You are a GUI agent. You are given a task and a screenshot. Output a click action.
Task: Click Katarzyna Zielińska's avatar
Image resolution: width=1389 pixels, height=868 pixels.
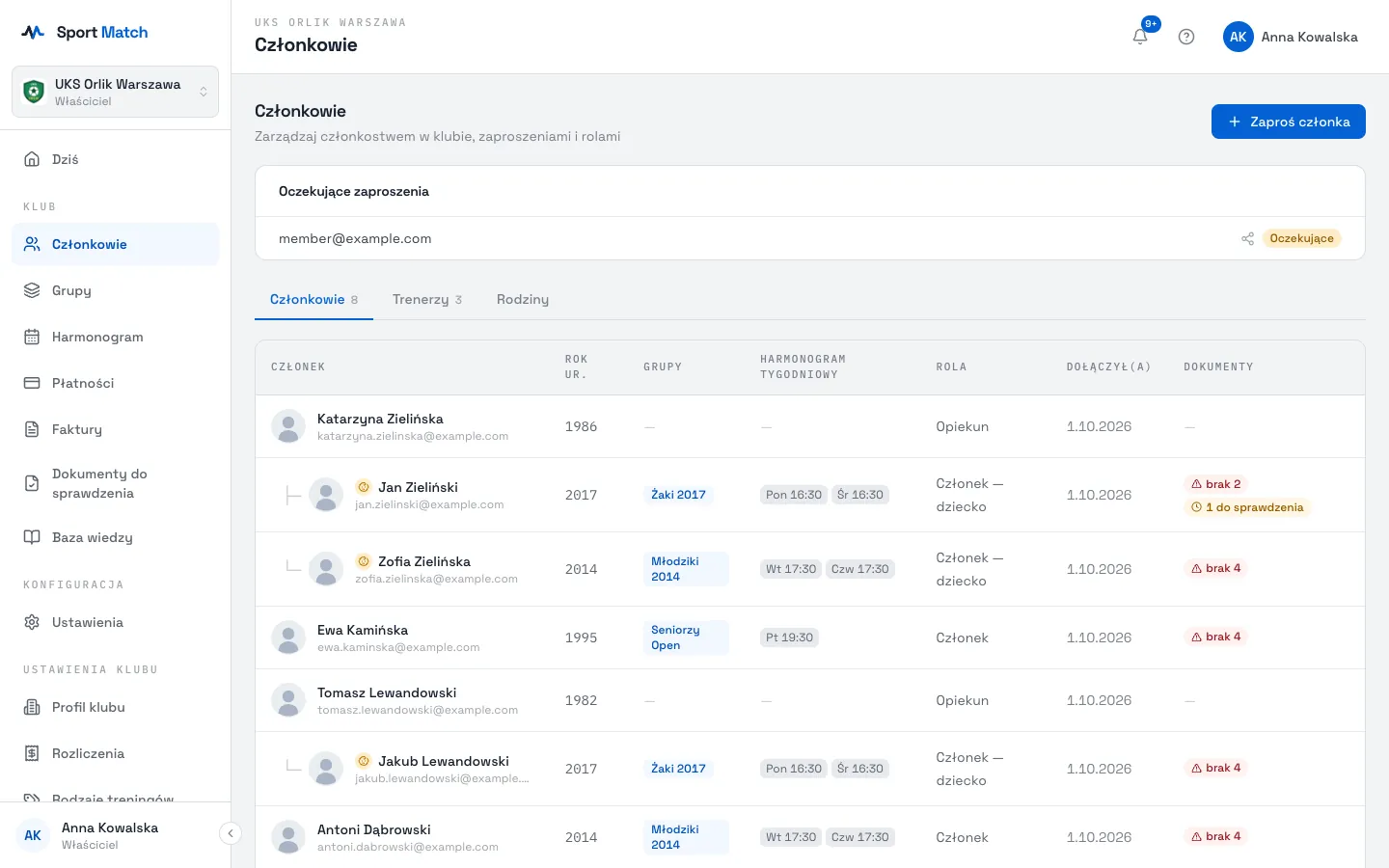tap(288, 426)
